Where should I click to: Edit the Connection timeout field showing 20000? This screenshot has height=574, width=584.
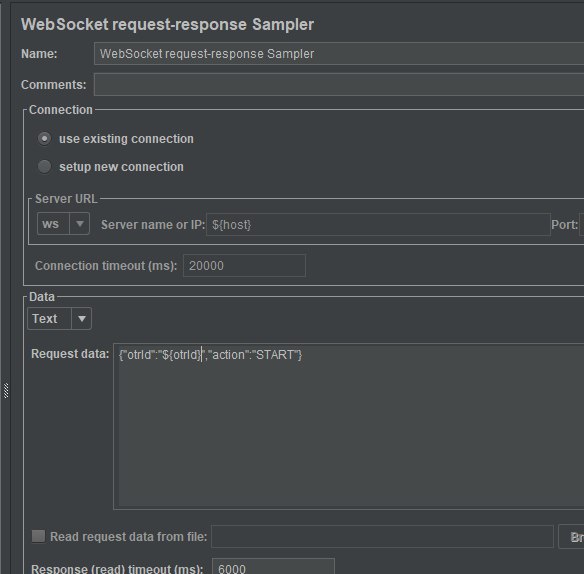pyautogui.click(x=244, y=266)
